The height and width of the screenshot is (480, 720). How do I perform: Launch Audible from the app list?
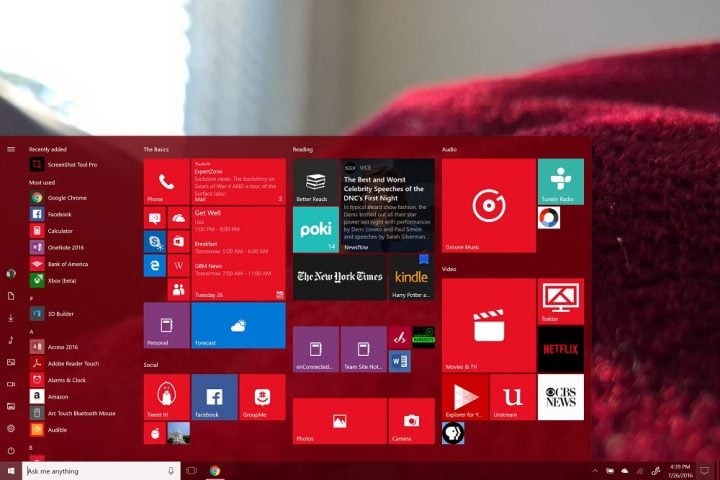pos(49,429)
